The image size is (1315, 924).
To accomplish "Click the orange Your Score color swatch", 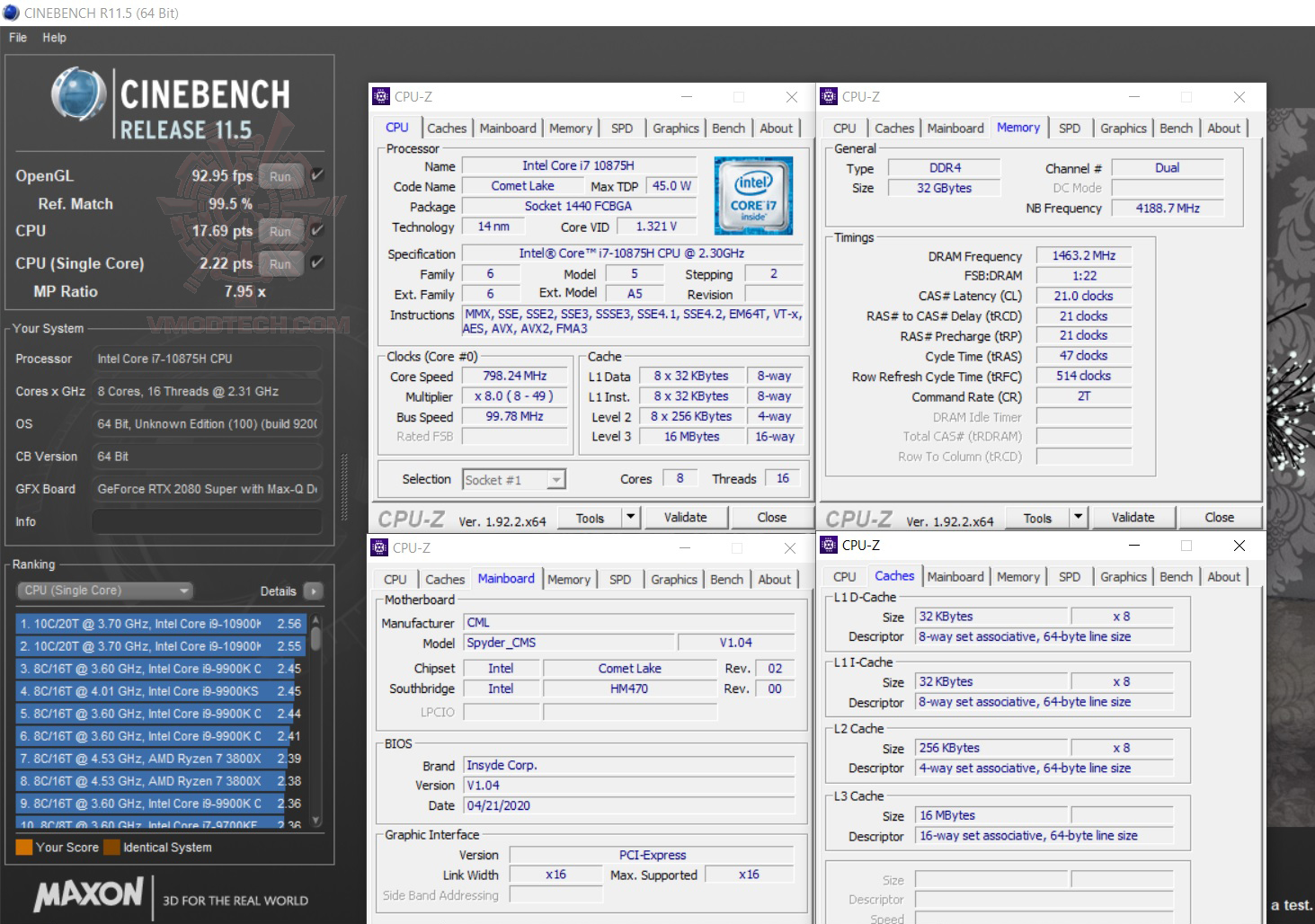I will 24,847.
